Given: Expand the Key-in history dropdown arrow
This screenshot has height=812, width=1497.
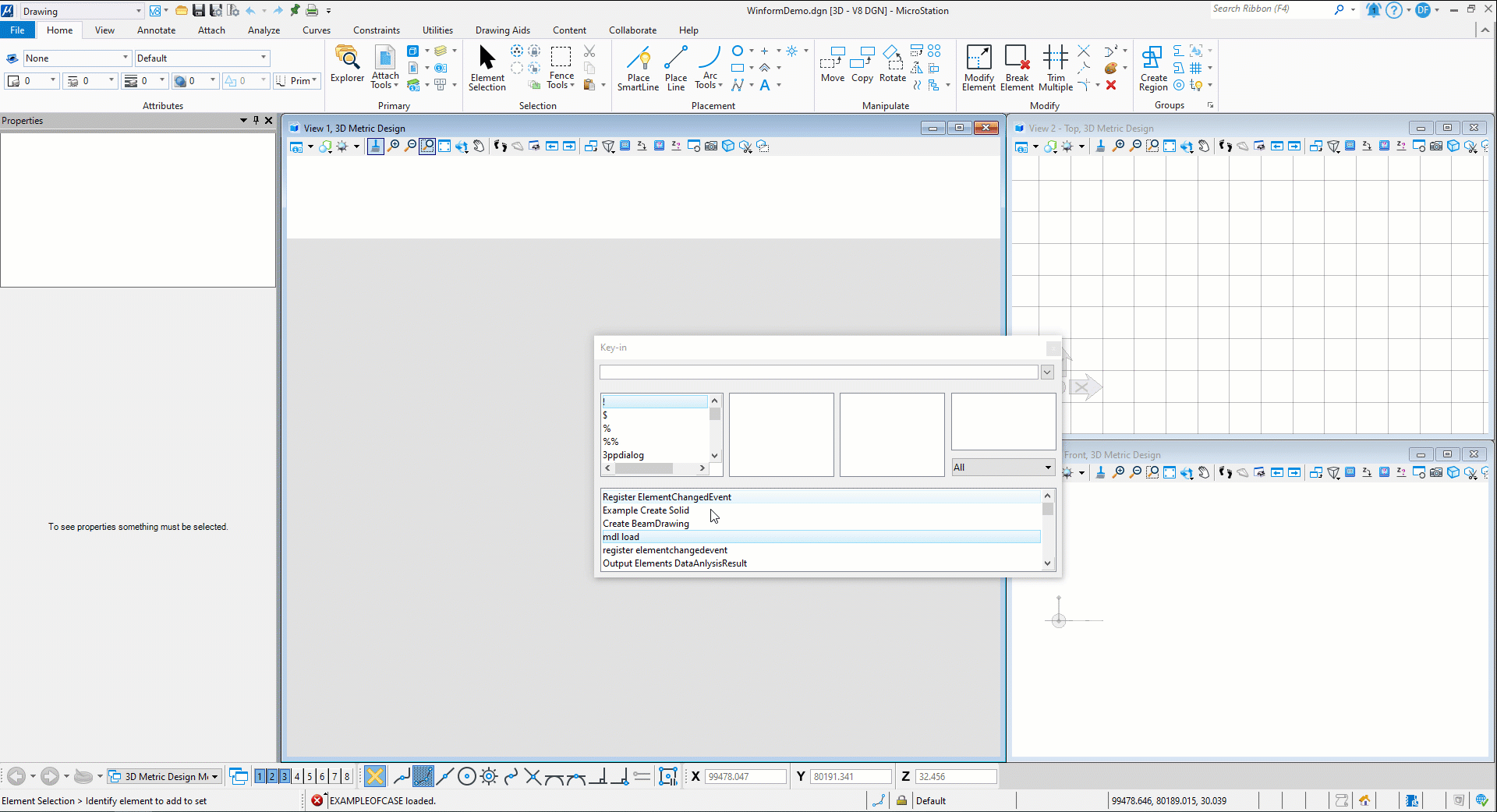Looking at the screenshot, I should (x=1047, y=372).
